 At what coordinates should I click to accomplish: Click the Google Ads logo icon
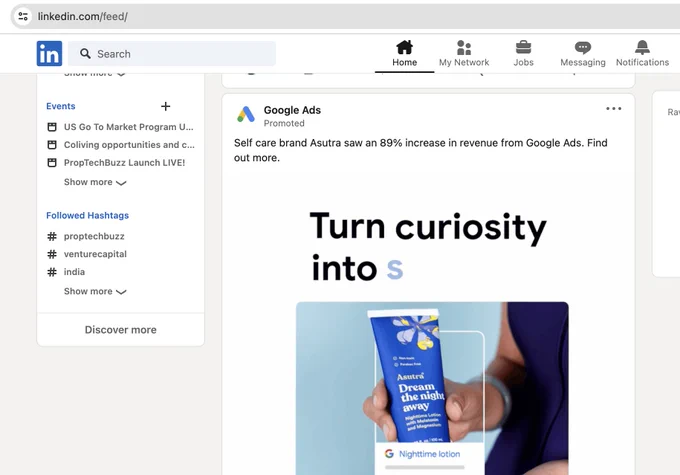tap(246, 115)
